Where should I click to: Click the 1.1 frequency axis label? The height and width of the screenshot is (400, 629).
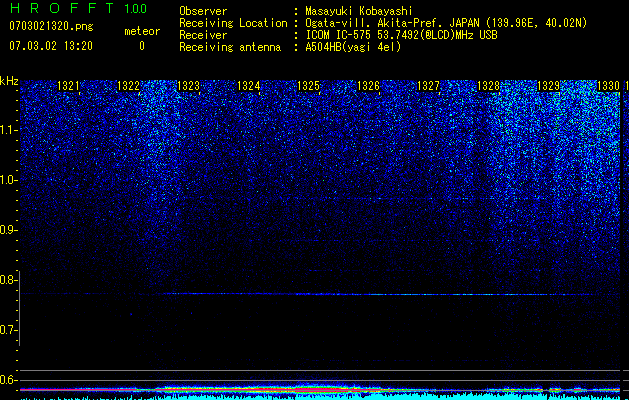pos(7,130)
